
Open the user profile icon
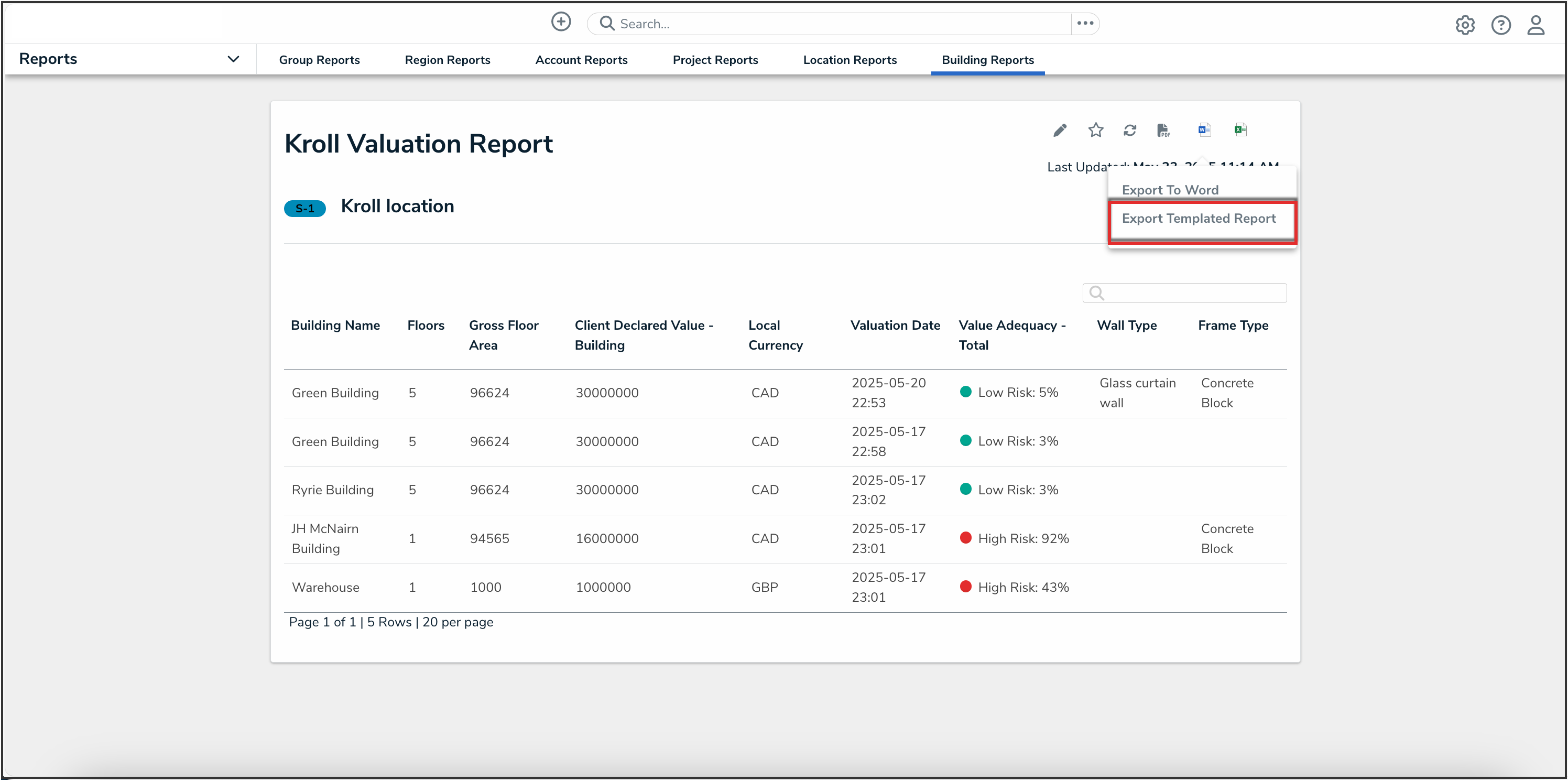click(x=1536, y=25)
